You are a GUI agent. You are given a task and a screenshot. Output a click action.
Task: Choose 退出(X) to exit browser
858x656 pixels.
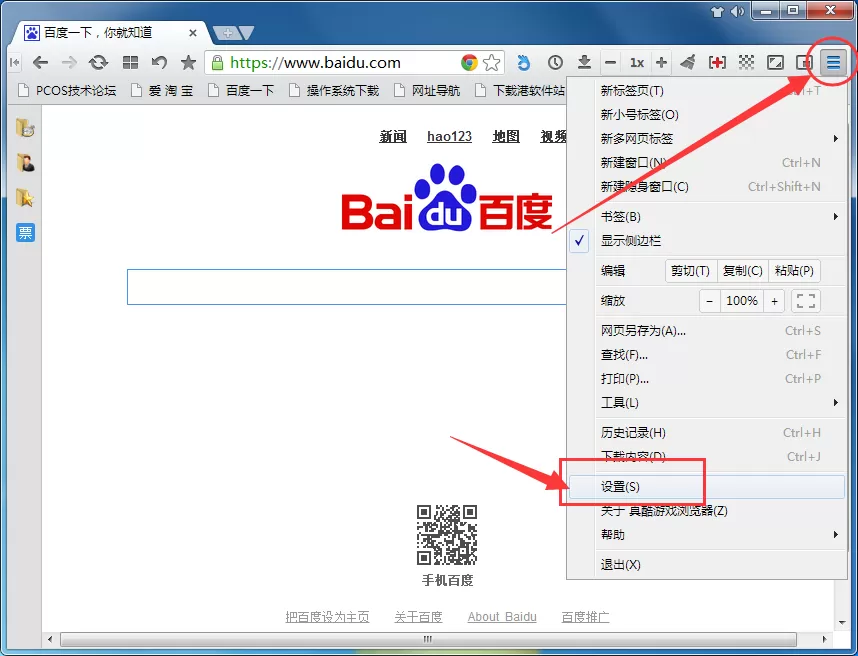point(707,565)
